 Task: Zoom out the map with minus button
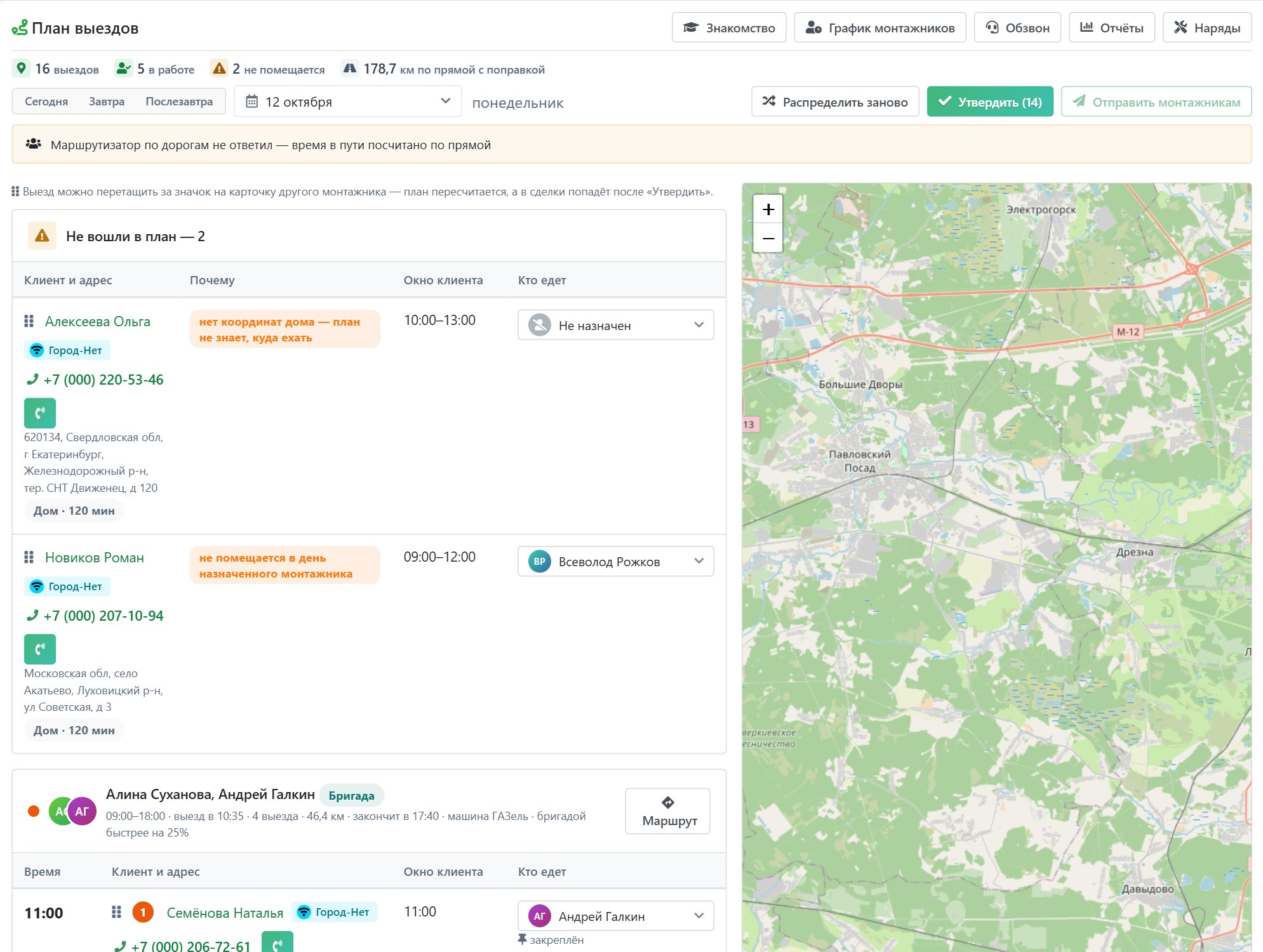[x=768, y=239]
